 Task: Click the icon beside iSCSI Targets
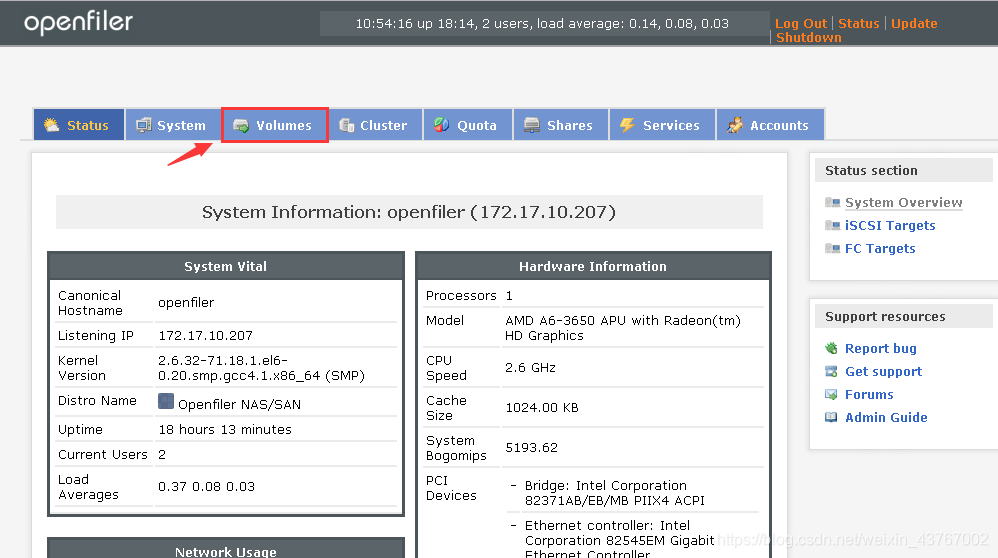coord(833,225)
